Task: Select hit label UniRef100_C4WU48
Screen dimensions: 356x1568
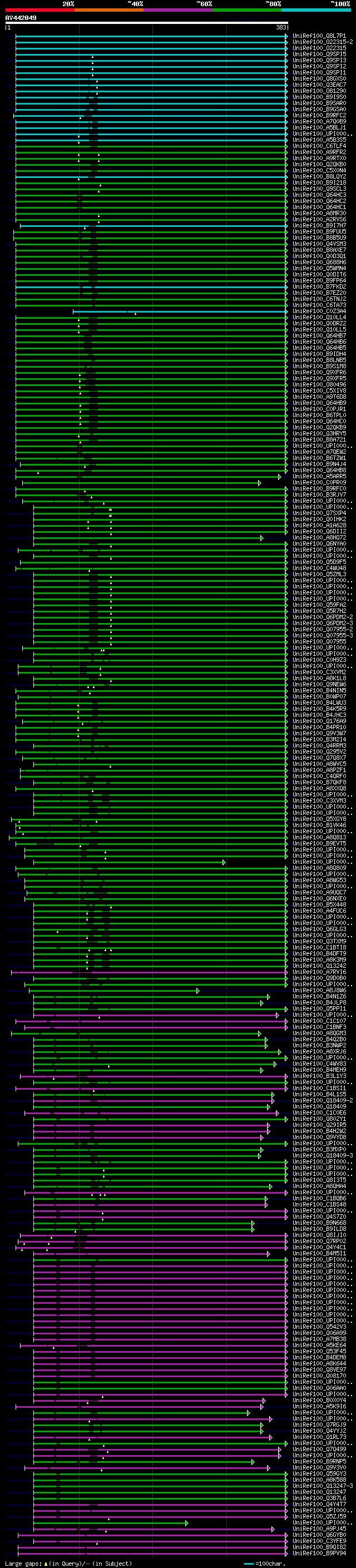Action: [x=319, y=568]
